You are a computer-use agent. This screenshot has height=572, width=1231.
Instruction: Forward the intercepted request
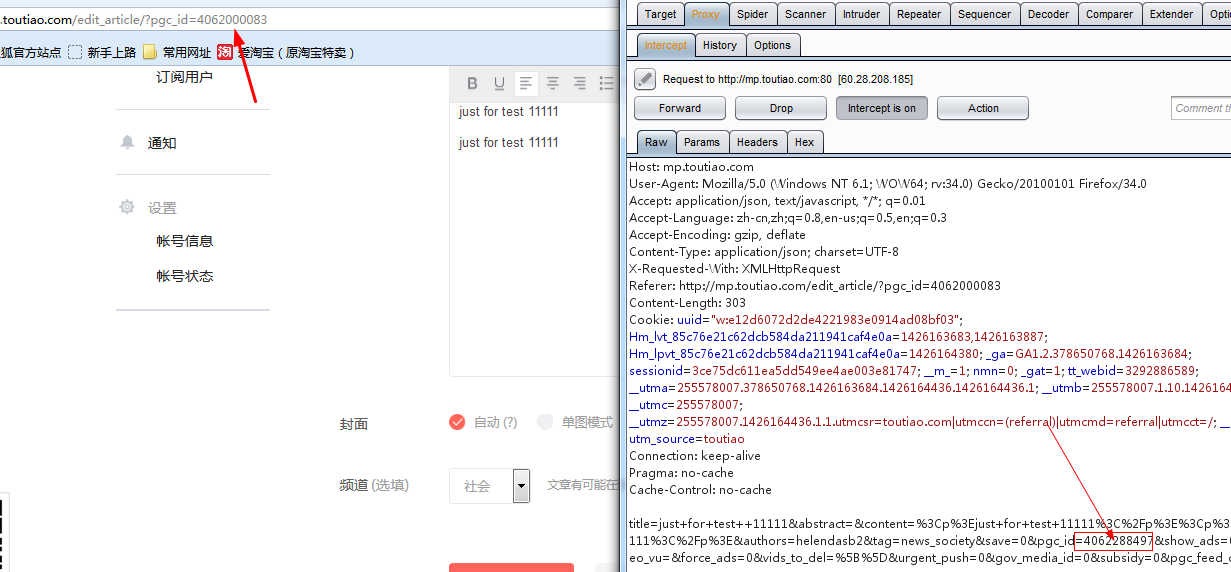pos(680,108)
